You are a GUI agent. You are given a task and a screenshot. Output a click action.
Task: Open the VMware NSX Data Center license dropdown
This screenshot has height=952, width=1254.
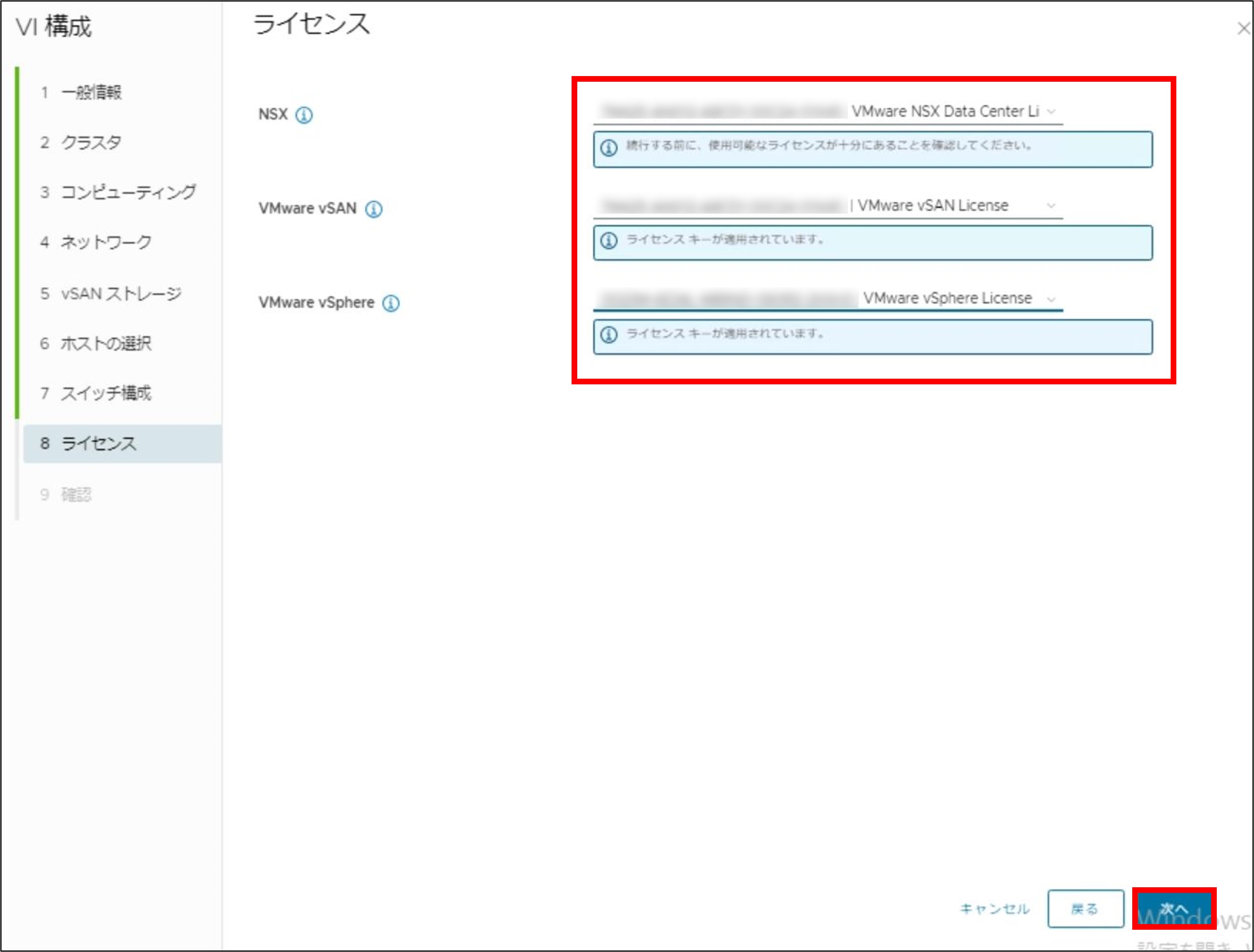(828, 111)
